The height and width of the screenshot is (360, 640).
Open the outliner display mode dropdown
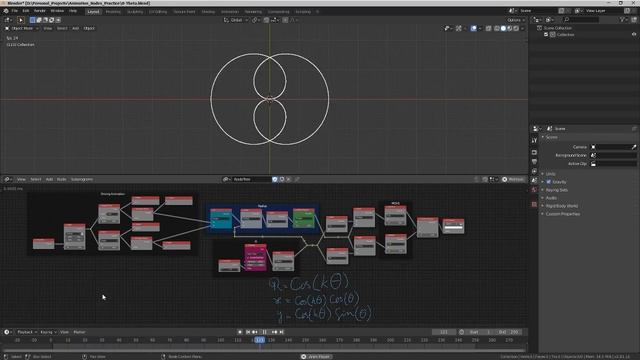(x=550, y=20)
